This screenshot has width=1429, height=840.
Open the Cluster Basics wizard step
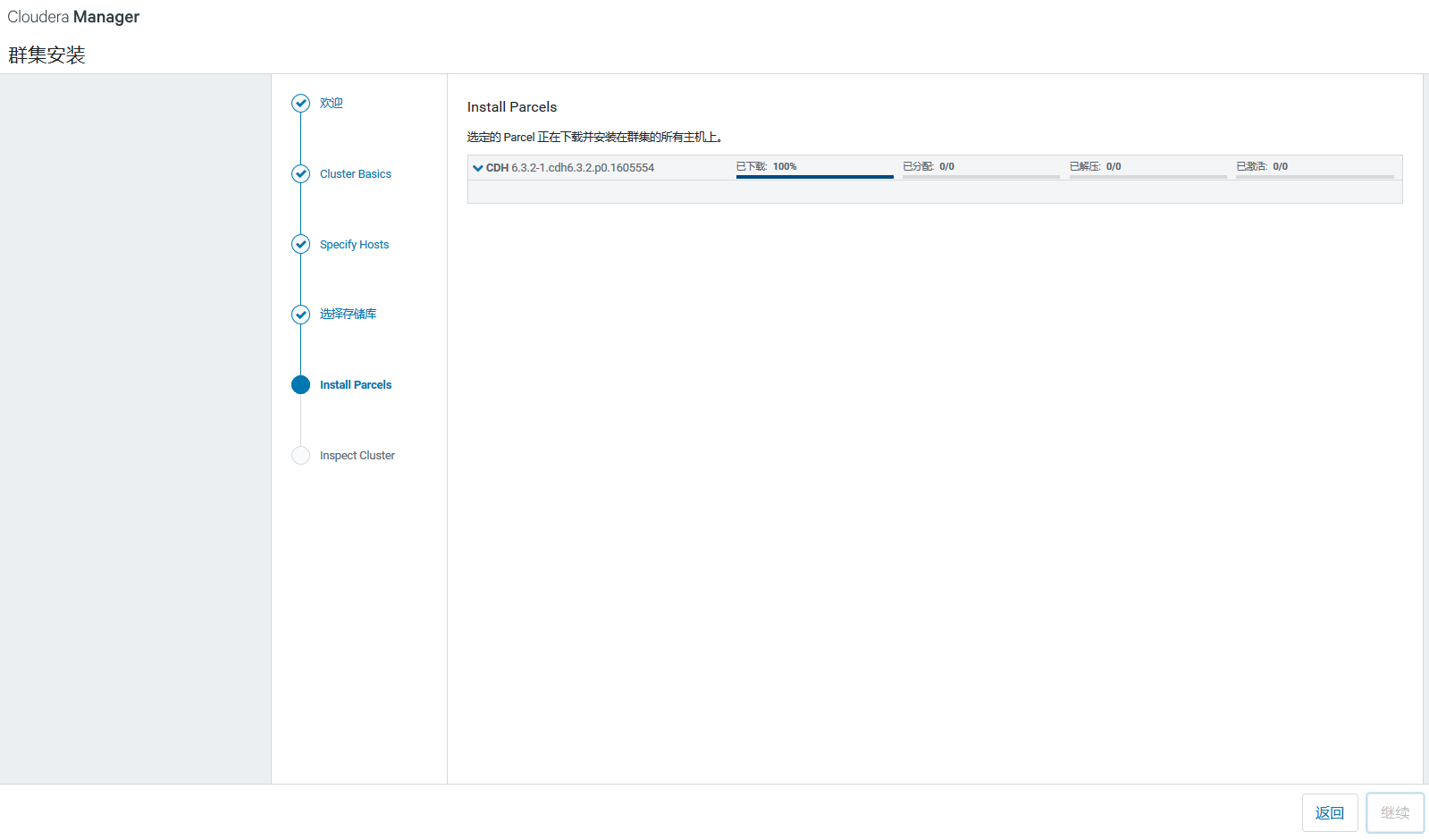pos(356,174)
